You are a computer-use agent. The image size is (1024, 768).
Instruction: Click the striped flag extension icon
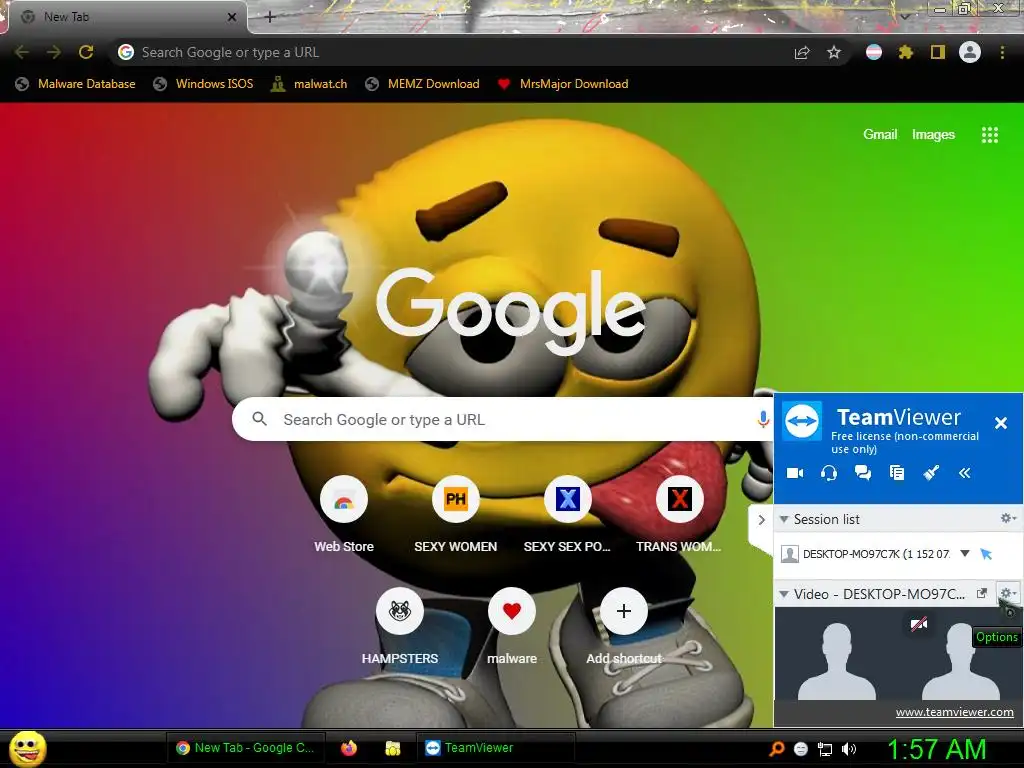tap(874, 52)
